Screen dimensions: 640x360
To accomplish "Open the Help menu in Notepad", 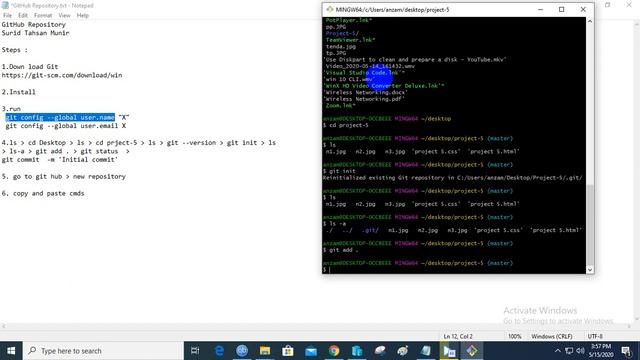I will click(x=82, y=16).
